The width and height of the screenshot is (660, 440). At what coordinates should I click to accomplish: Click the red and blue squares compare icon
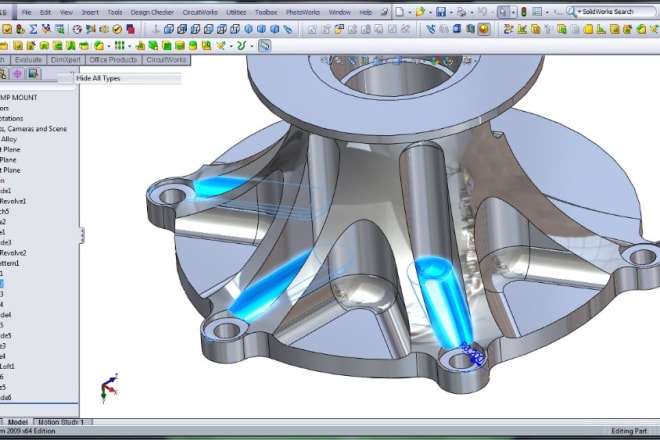click(130, 29)
